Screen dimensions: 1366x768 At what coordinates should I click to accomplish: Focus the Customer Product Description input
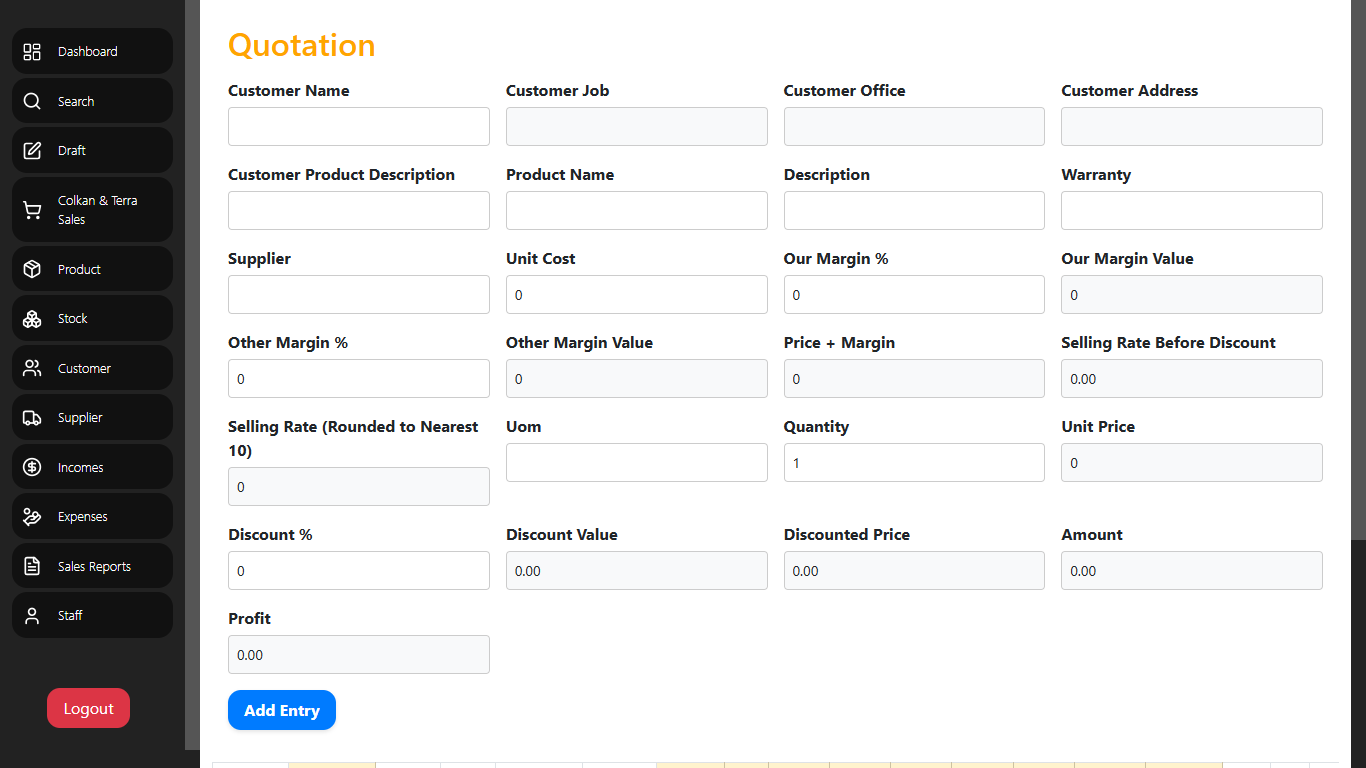[x=359, y=211]
